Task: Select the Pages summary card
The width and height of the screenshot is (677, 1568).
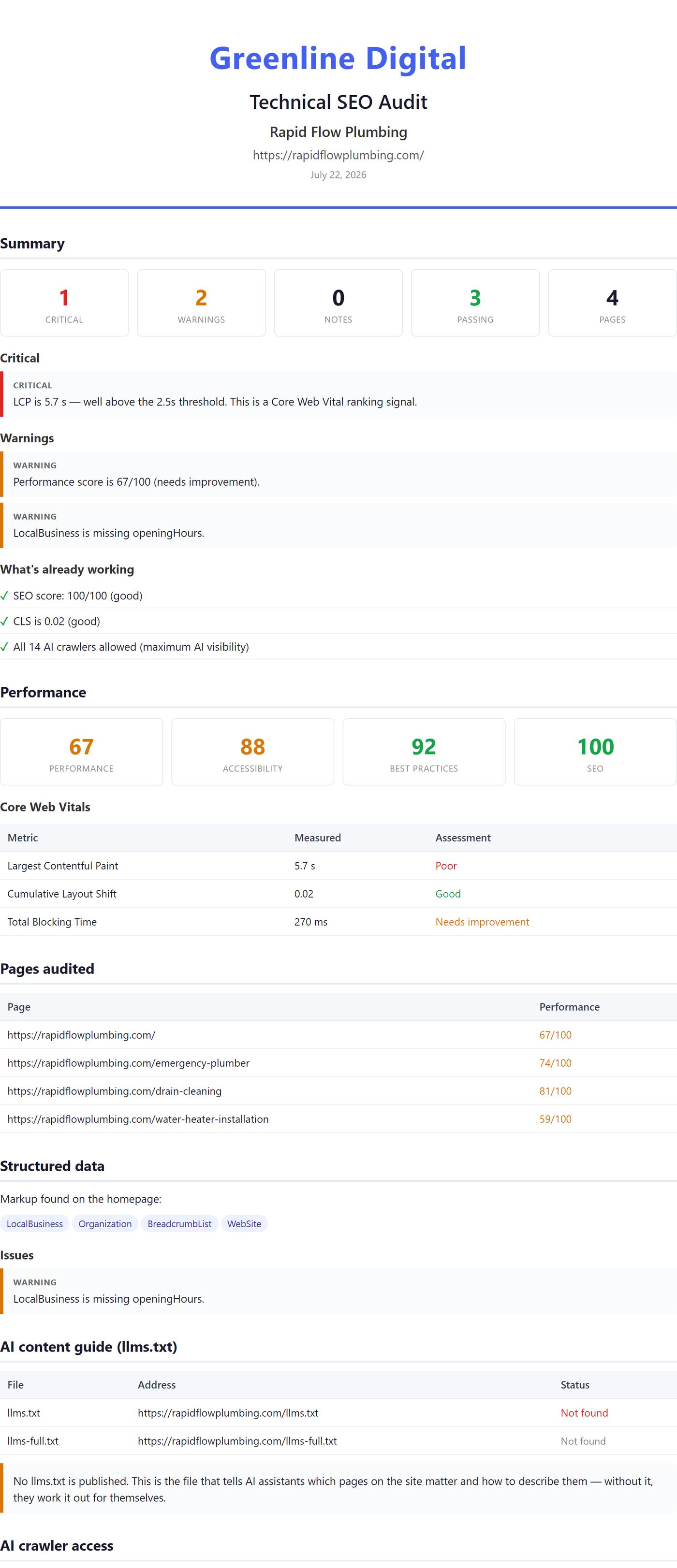Action: click(x=613, y=303)
